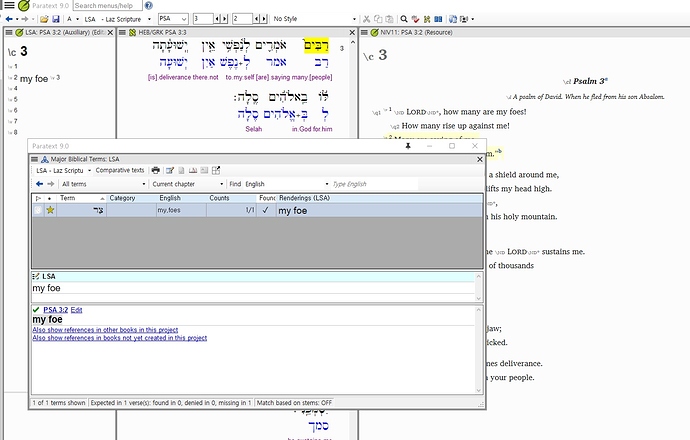The width and height of the screenshot is (690, 440).
Task: Click the LSA renderings text box 'my foe'
Action: pyautogui.click(x=253, y=288)
